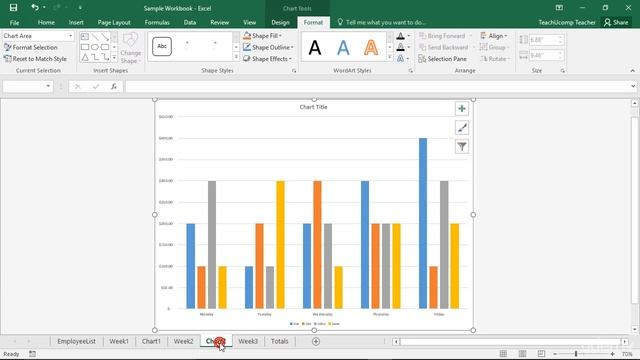Viewport: 640px width, 360px height.
Task: Open the Chart Filters funnel button
Action: click(462, 147)
